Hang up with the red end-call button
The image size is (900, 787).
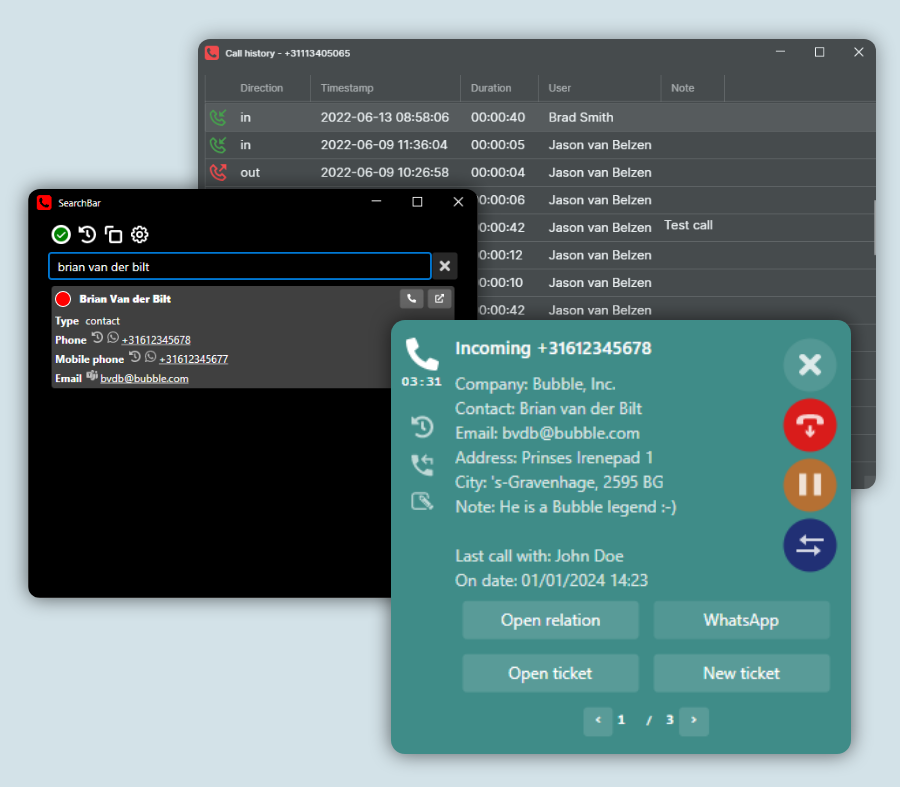(x=809, y=425)
